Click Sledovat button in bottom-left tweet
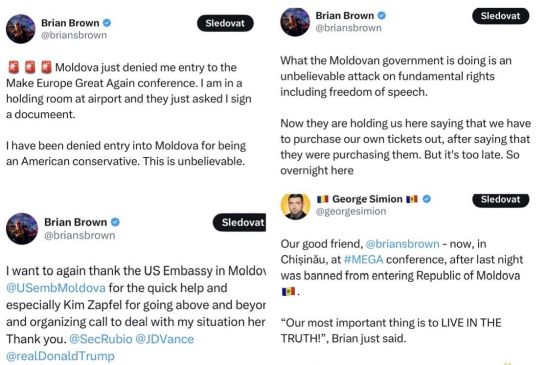The height and width of the screenshot is (365, 550). [239, 222]
